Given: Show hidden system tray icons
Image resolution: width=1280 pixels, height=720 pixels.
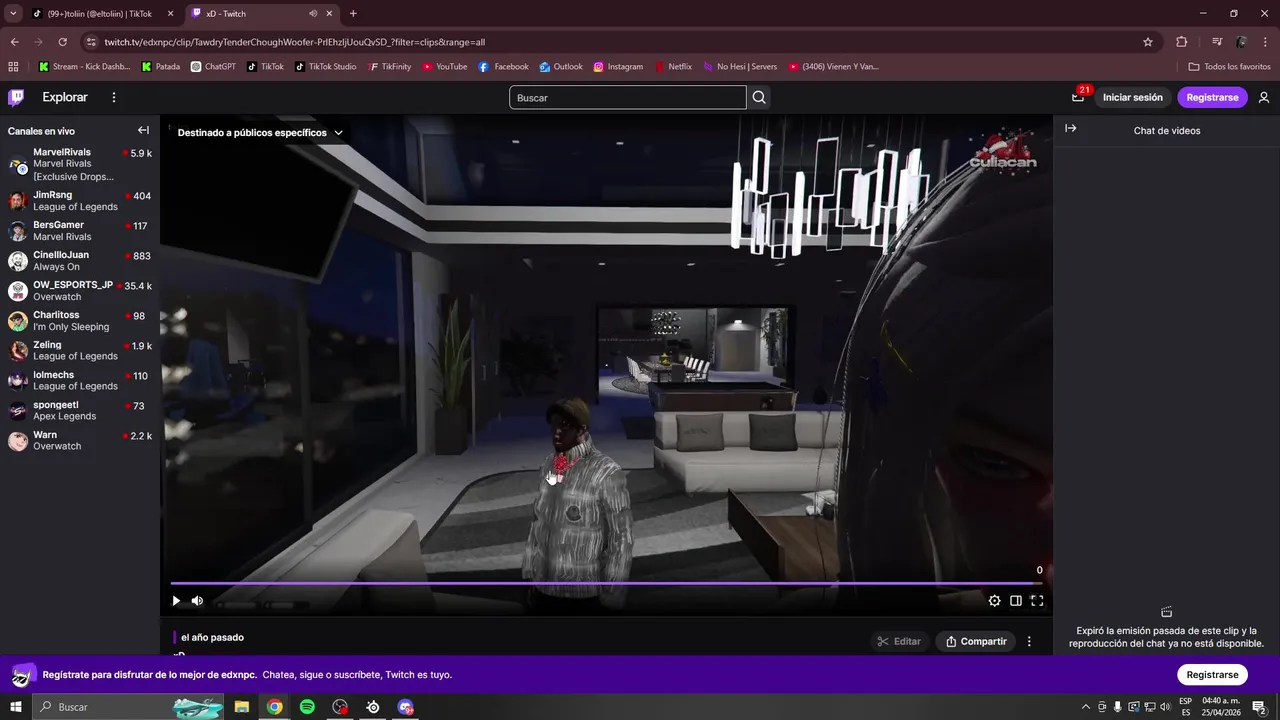Looking at the screenshot, I should coord(1085,707).
